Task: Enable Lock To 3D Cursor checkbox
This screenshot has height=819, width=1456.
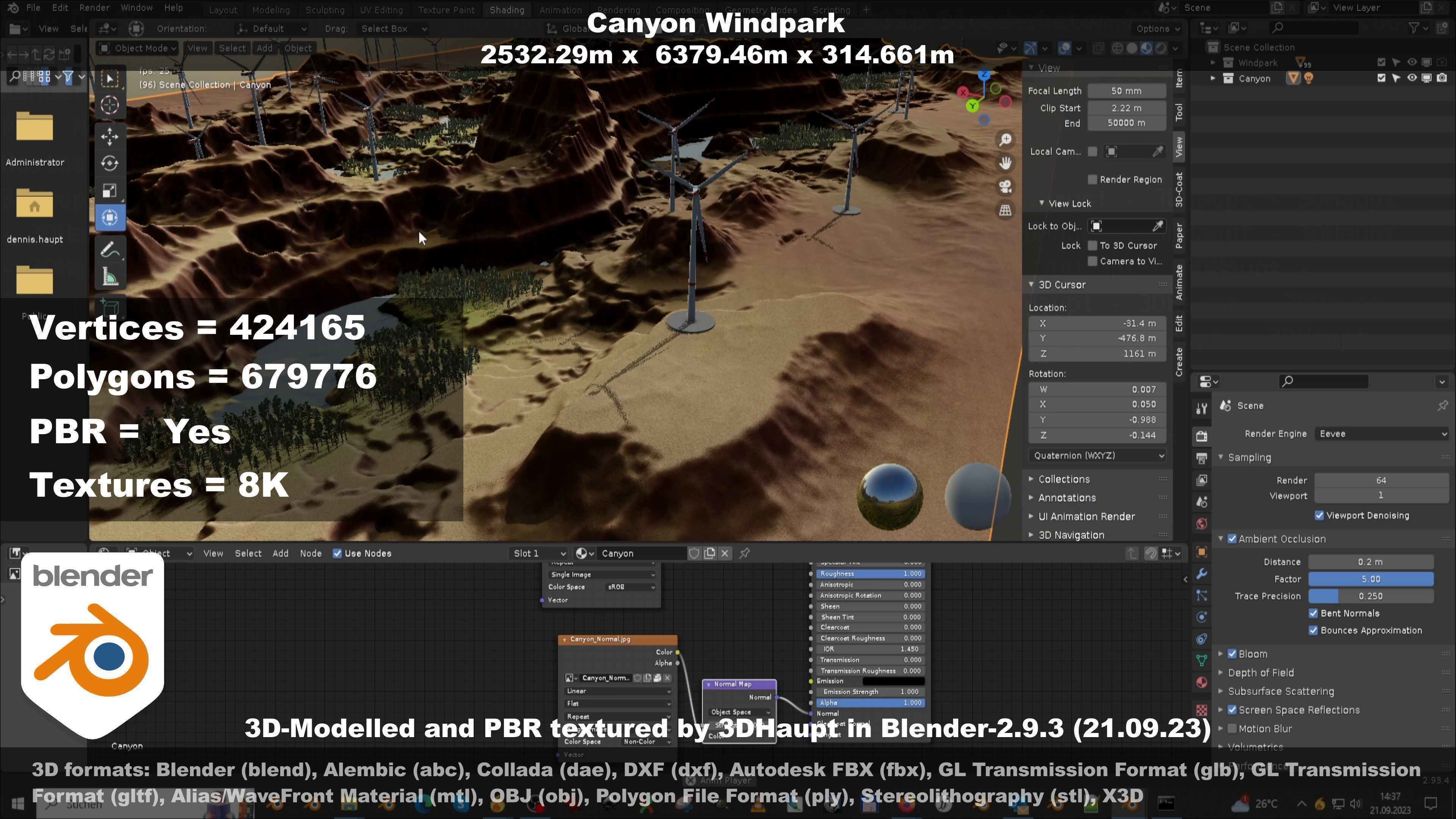Action: pyautogui.click(x=1092, y=245)
